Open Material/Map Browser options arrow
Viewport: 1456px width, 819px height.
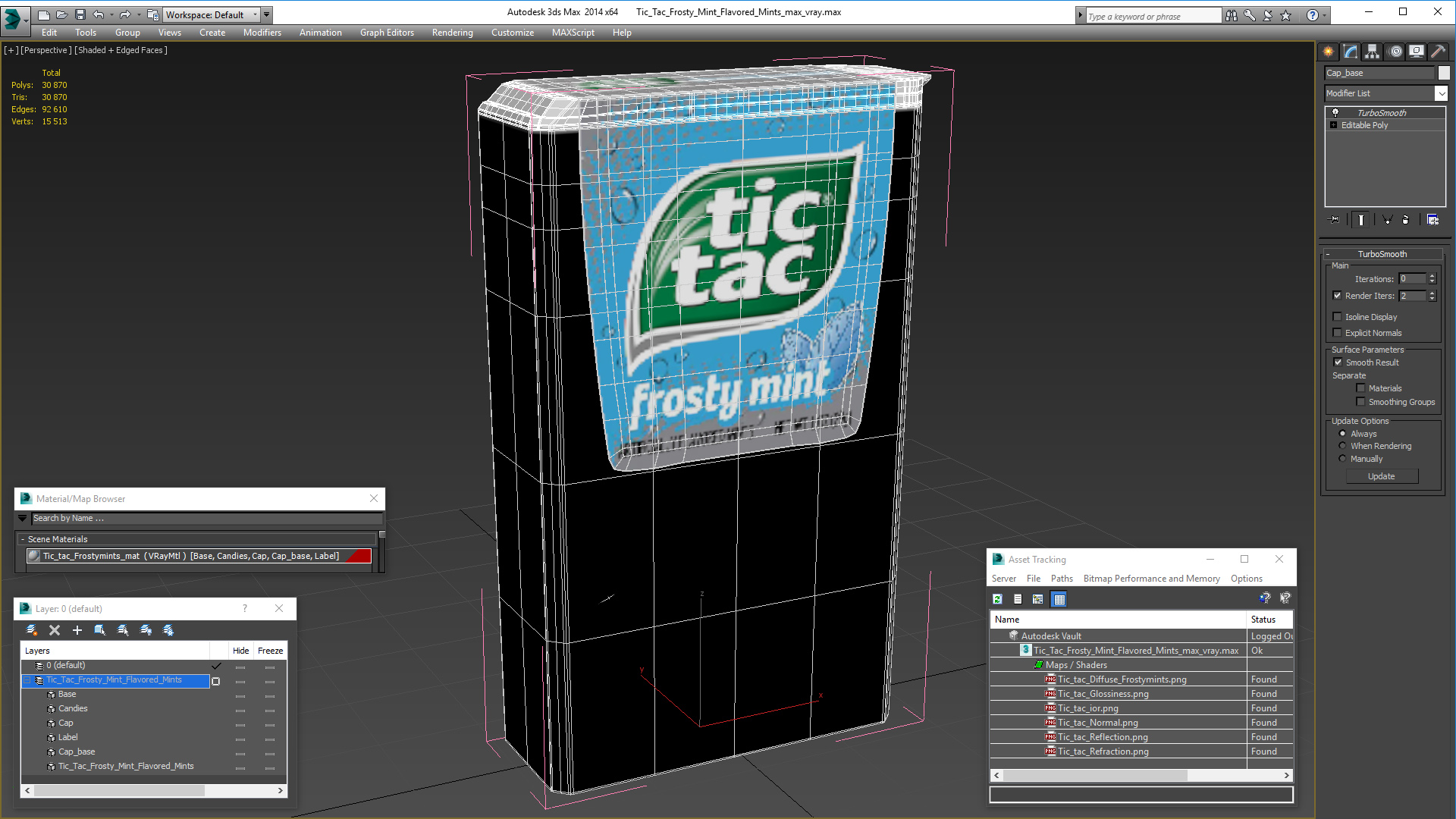(23, 519)
